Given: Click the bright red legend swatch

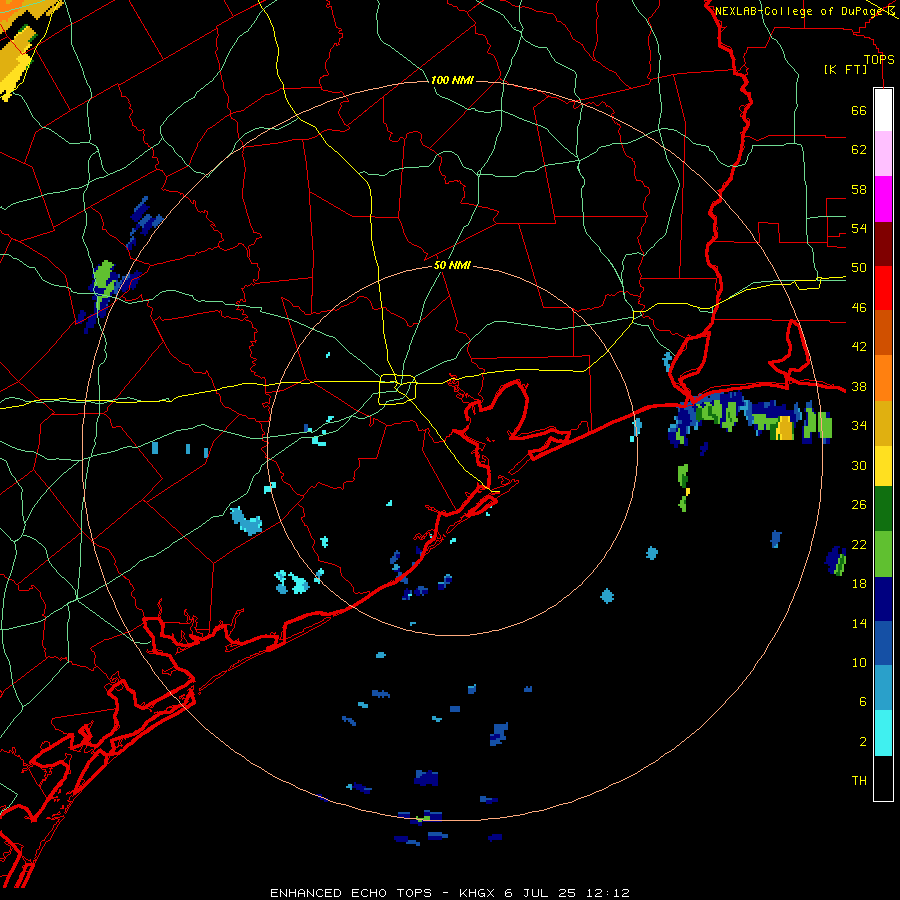Looking at the screenshot, I should 883,288.
